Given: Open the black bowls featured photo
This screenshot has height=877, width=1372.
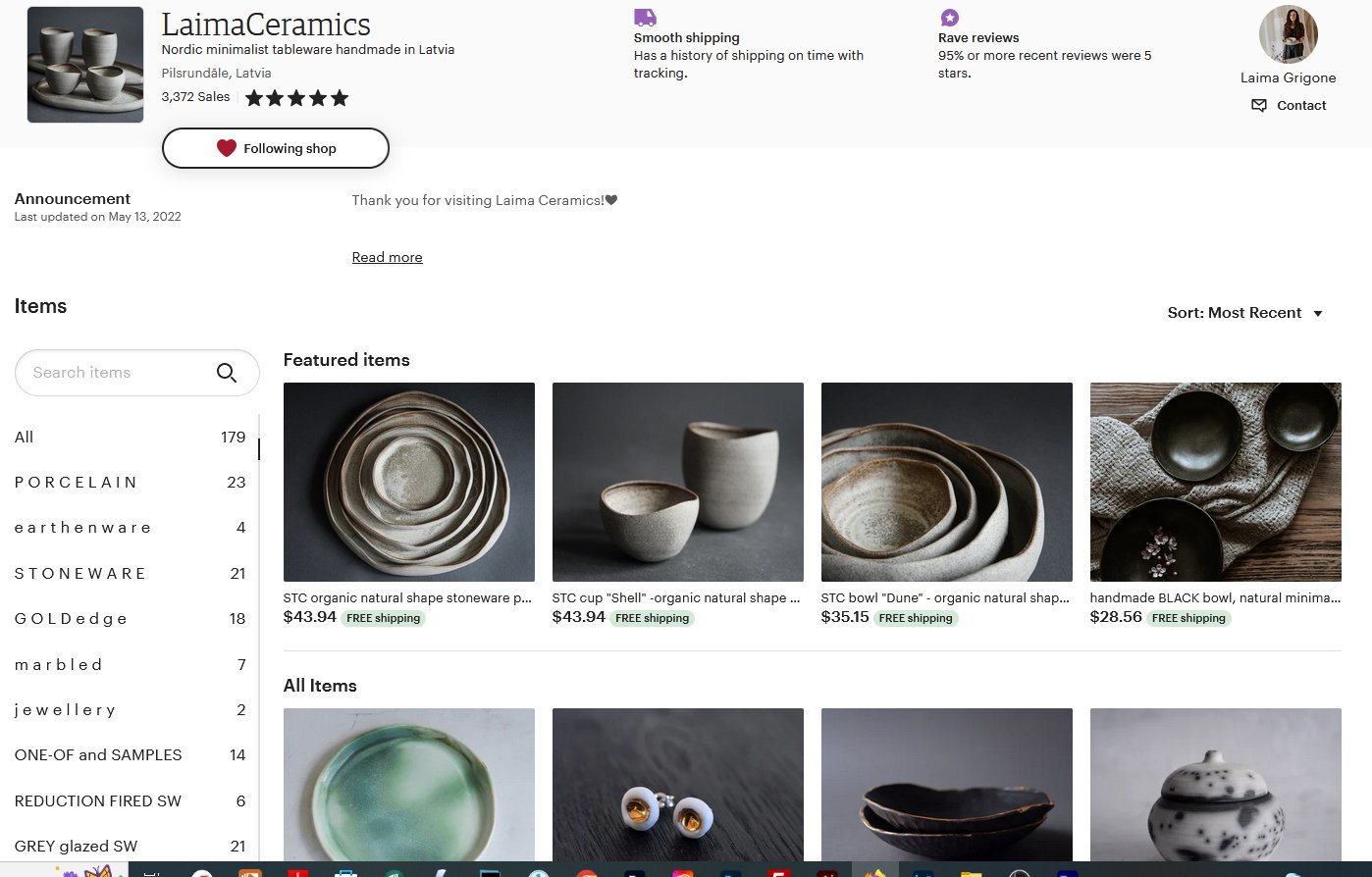Looking at the screenshot, I should coord(1215,482).
